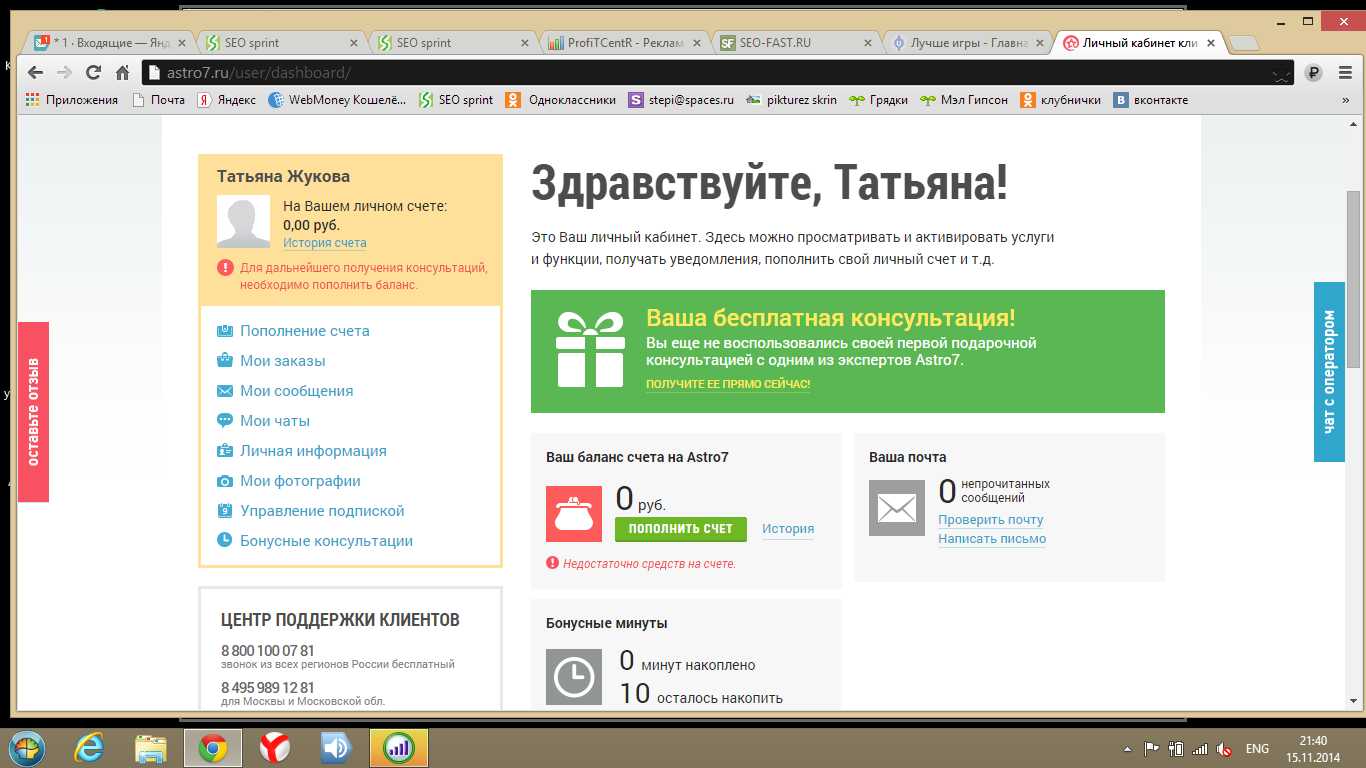Open the Почта bookmark
Viewport: 1366px width, 768px height.
tap(160, 100)
